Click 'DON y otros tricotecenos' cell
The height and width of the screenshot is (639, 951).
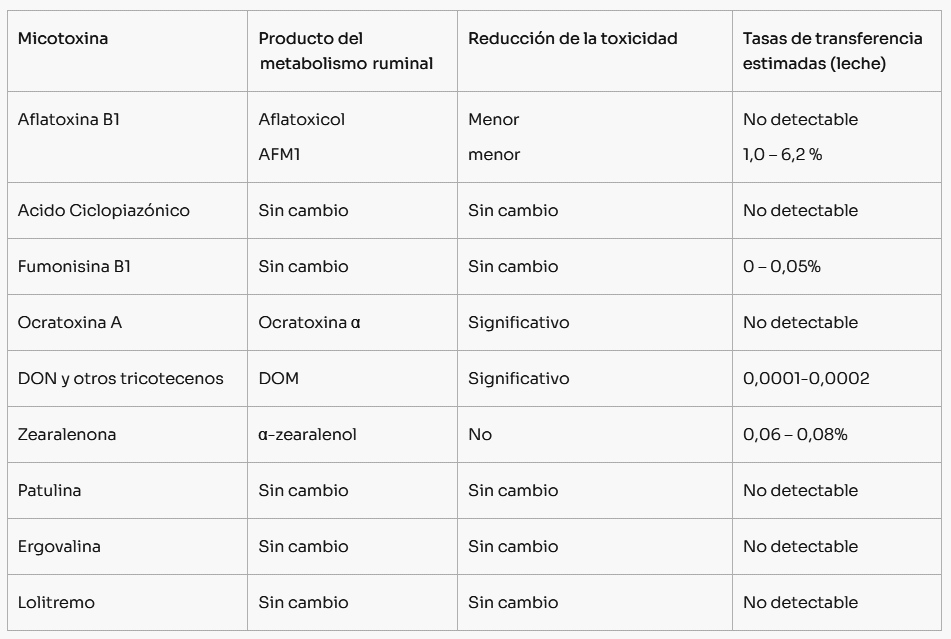point(120,379)
